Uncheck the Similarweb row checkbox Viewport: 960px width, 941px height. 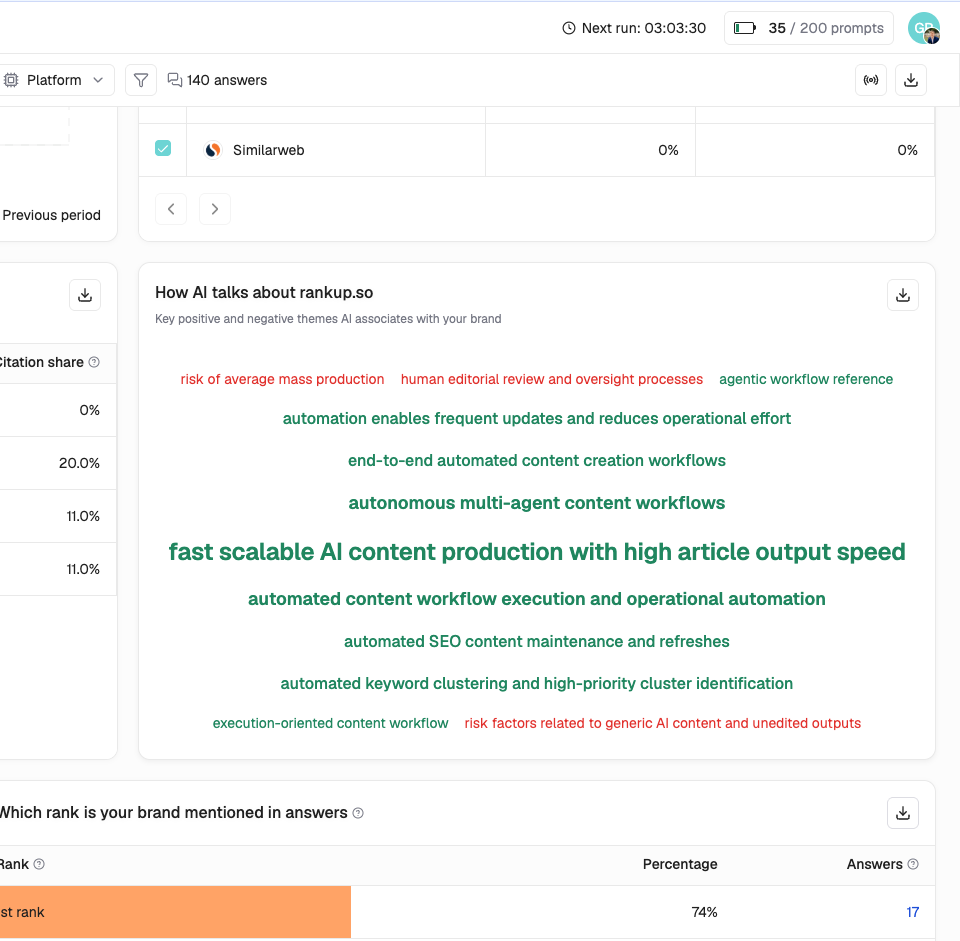pos(163,149)
